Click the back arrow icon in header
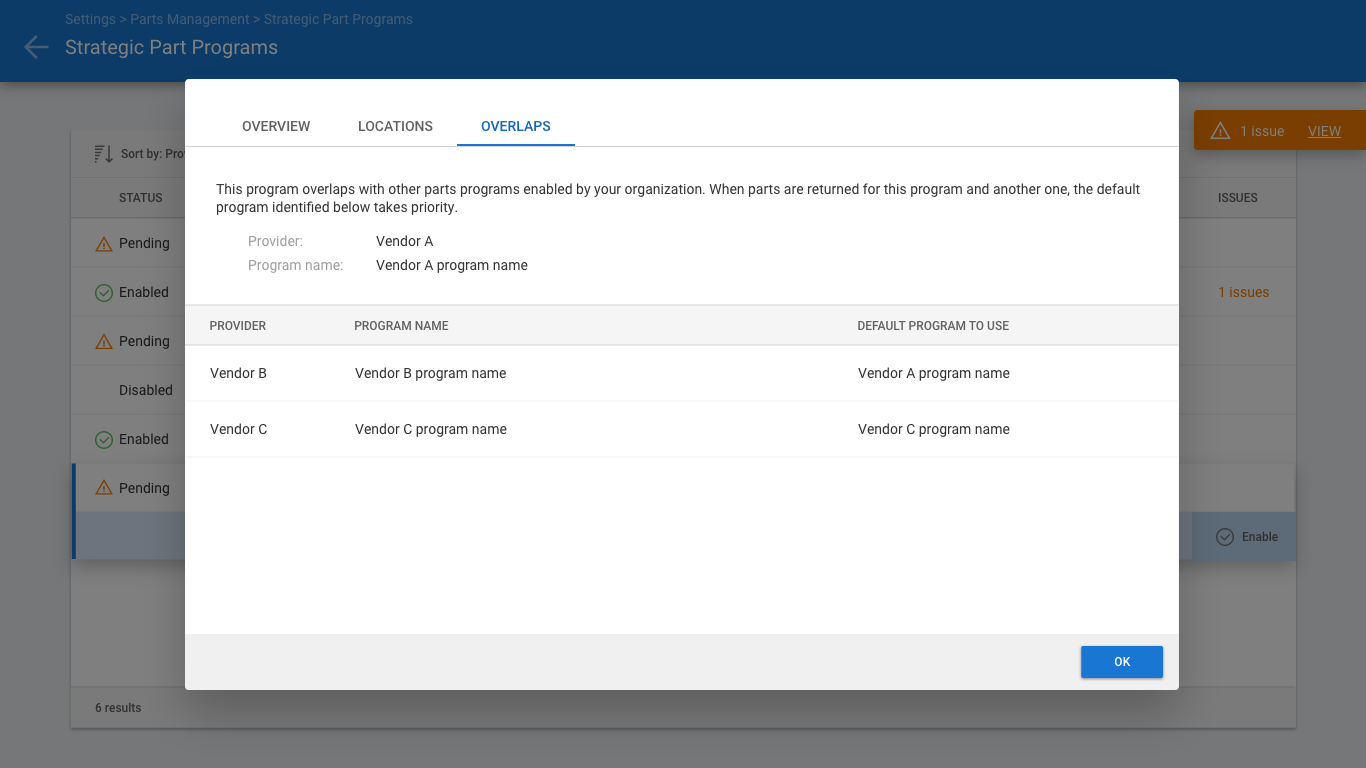This screenshot has height=768, width=1366. [36, 47]
